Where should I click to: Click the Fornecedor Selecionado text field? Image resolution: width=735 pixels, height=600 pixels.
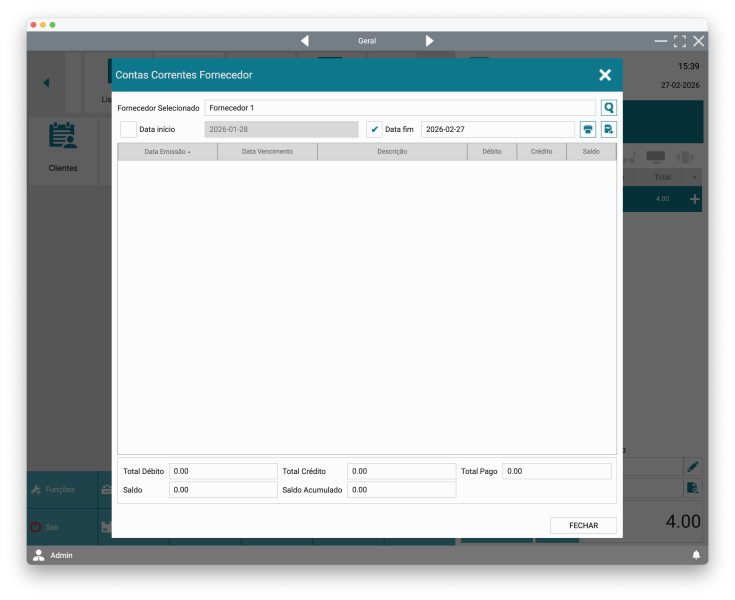pyautogui.click(x=400, y=108)
